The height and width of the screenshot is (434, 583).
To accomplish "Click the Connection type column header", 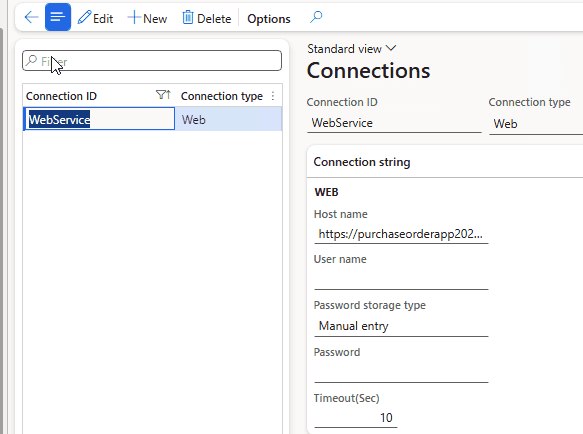I will [222, 96].
